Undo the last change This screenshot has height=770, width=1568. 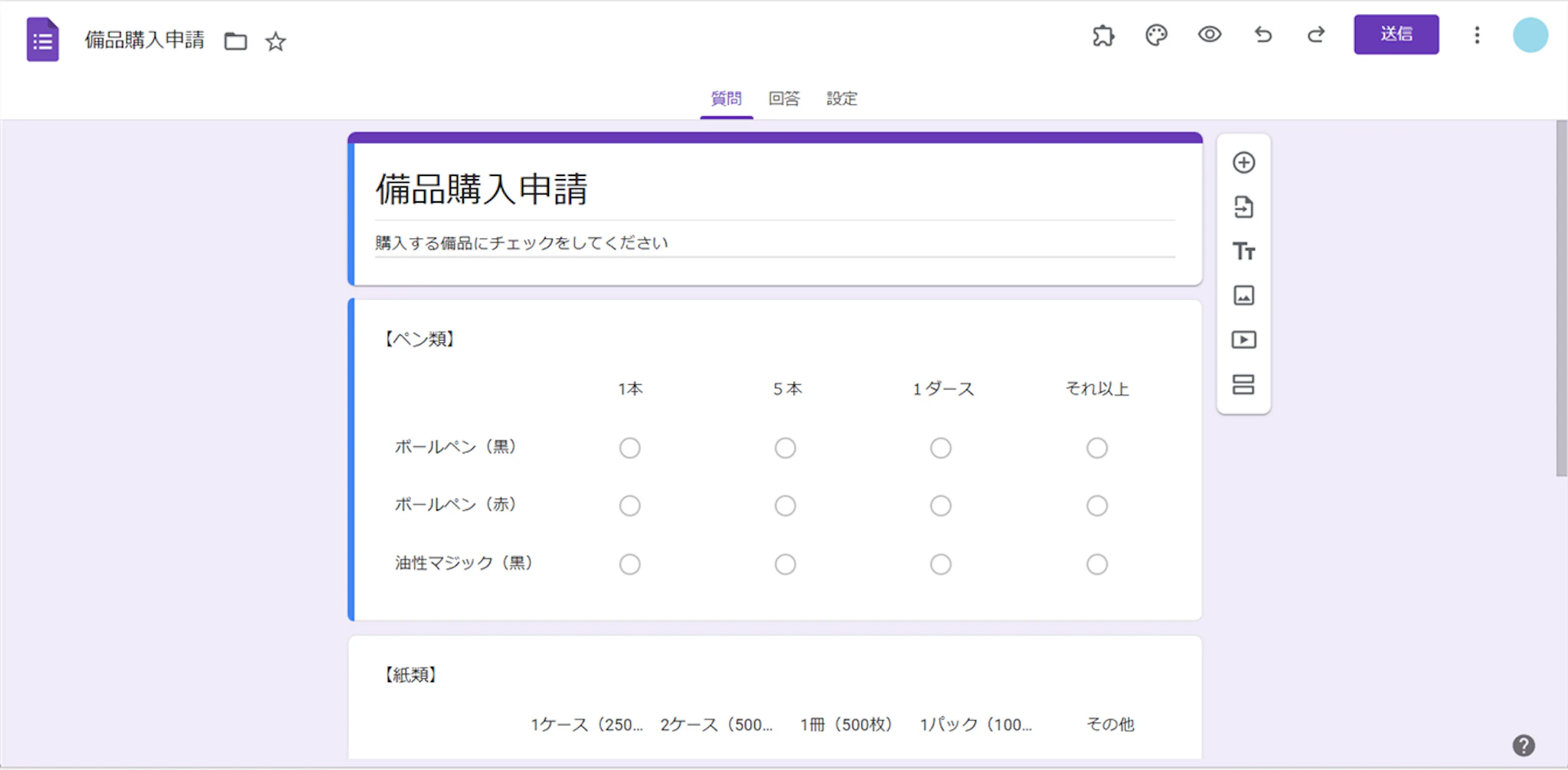pos(1263,35)
